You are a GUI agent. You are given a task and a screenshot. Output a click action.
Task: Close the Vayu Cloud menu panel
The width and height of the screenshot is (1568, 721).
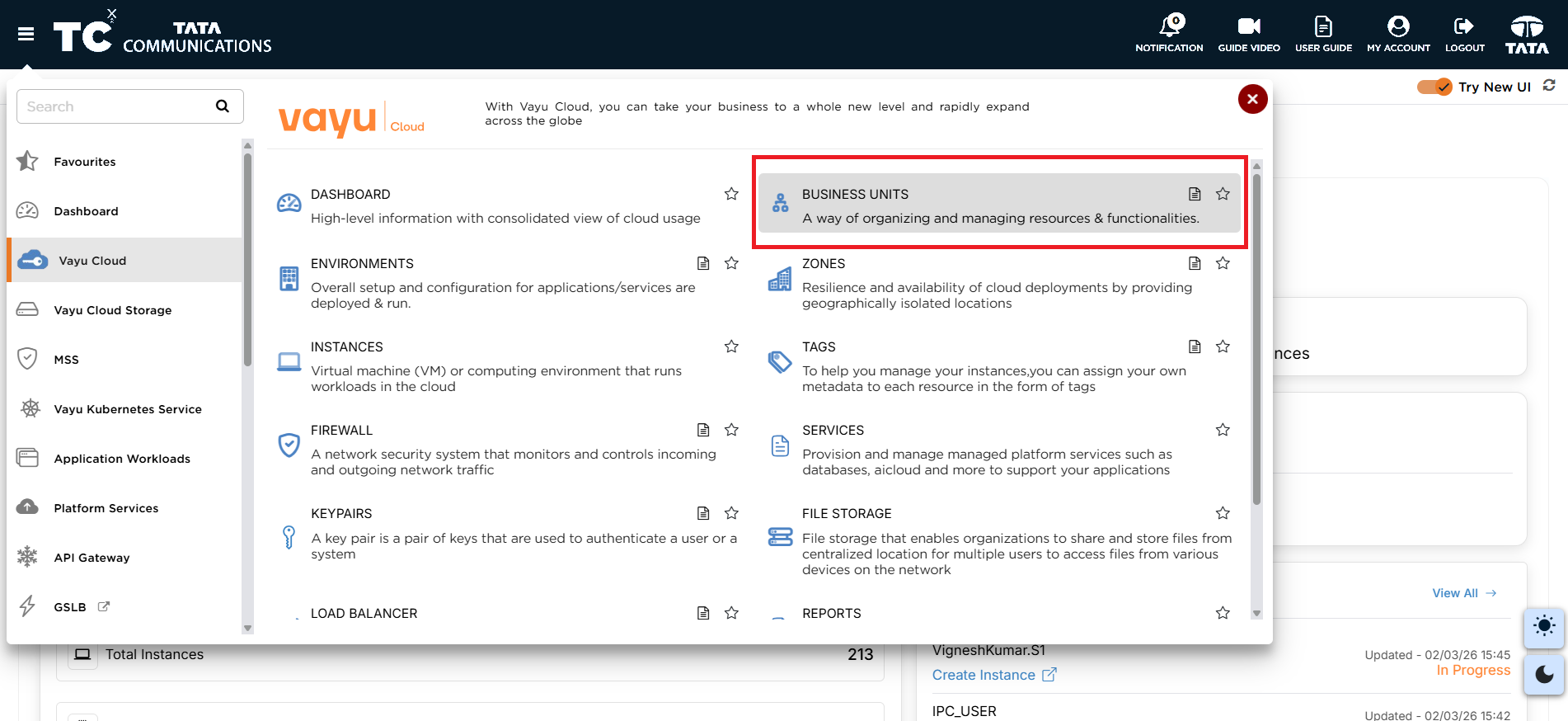1252,99
